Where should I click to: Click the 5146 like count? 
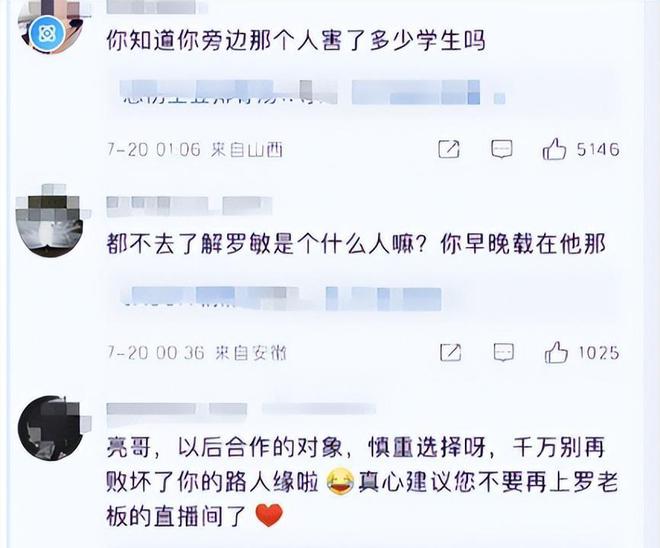click(x=598, y=149)
